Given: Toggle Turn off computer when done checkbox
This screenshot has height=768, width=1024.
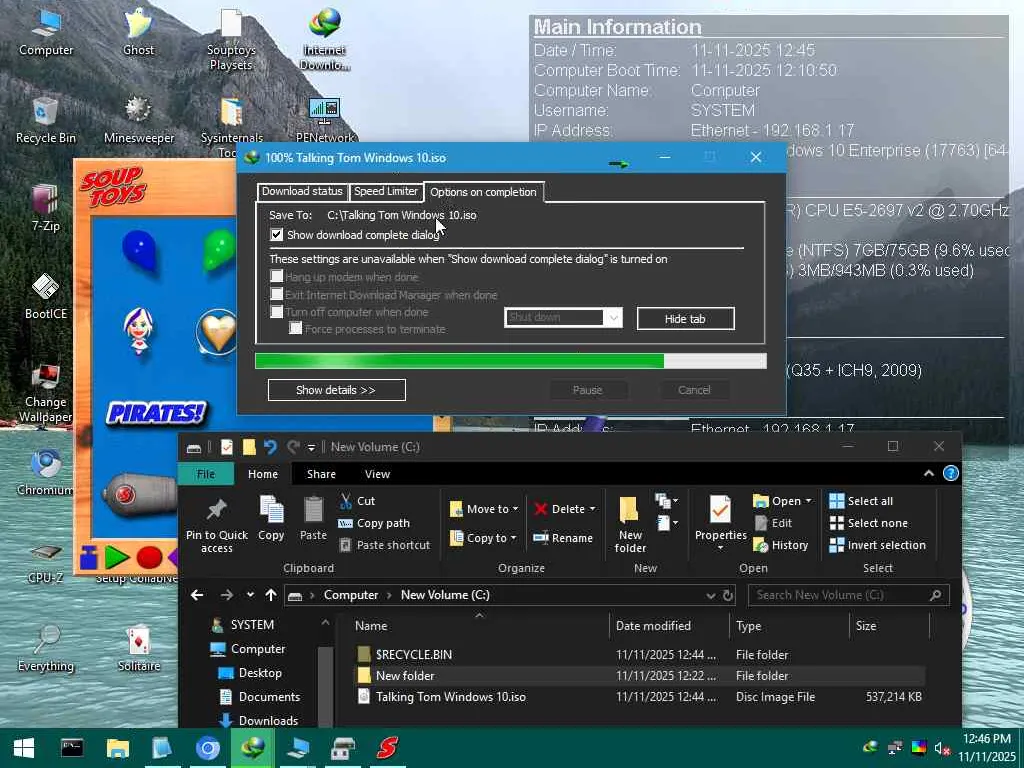Looking at the screenshot, I should pyautogui.click(x=277, y=312).
